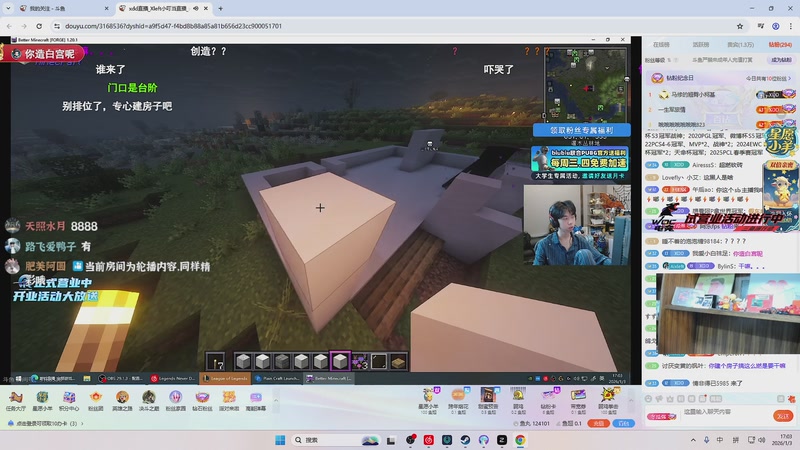This screenshot has height=450, width=800.
Task: Expand the 点击登录可领取 banner arrow
Action: coord(82,423)
